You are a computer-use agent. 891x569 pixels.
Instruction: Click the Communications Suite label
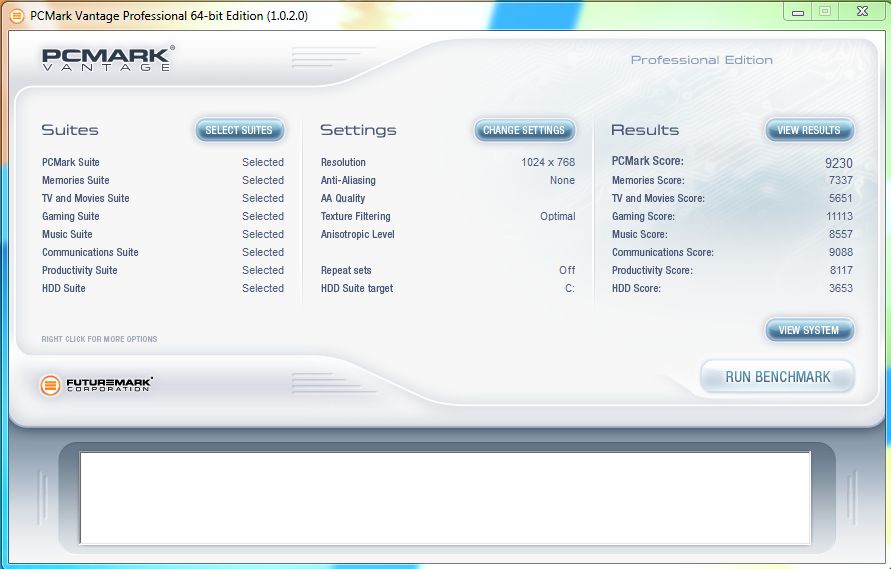(90, 252)
